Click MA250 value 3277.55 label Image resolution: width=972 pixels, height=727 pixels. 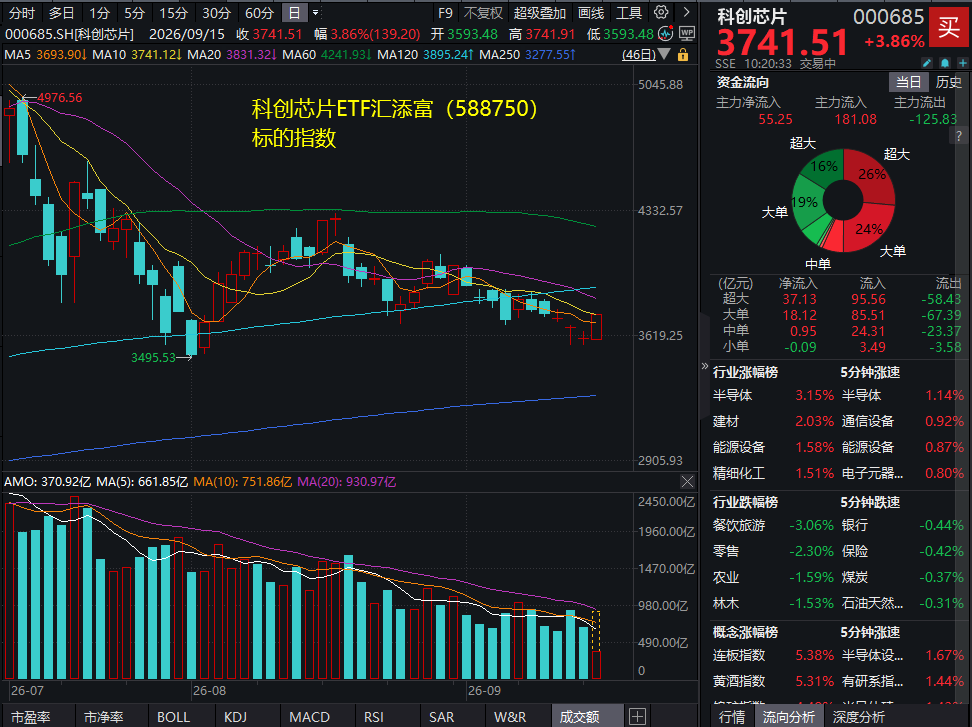click(550, 55)
